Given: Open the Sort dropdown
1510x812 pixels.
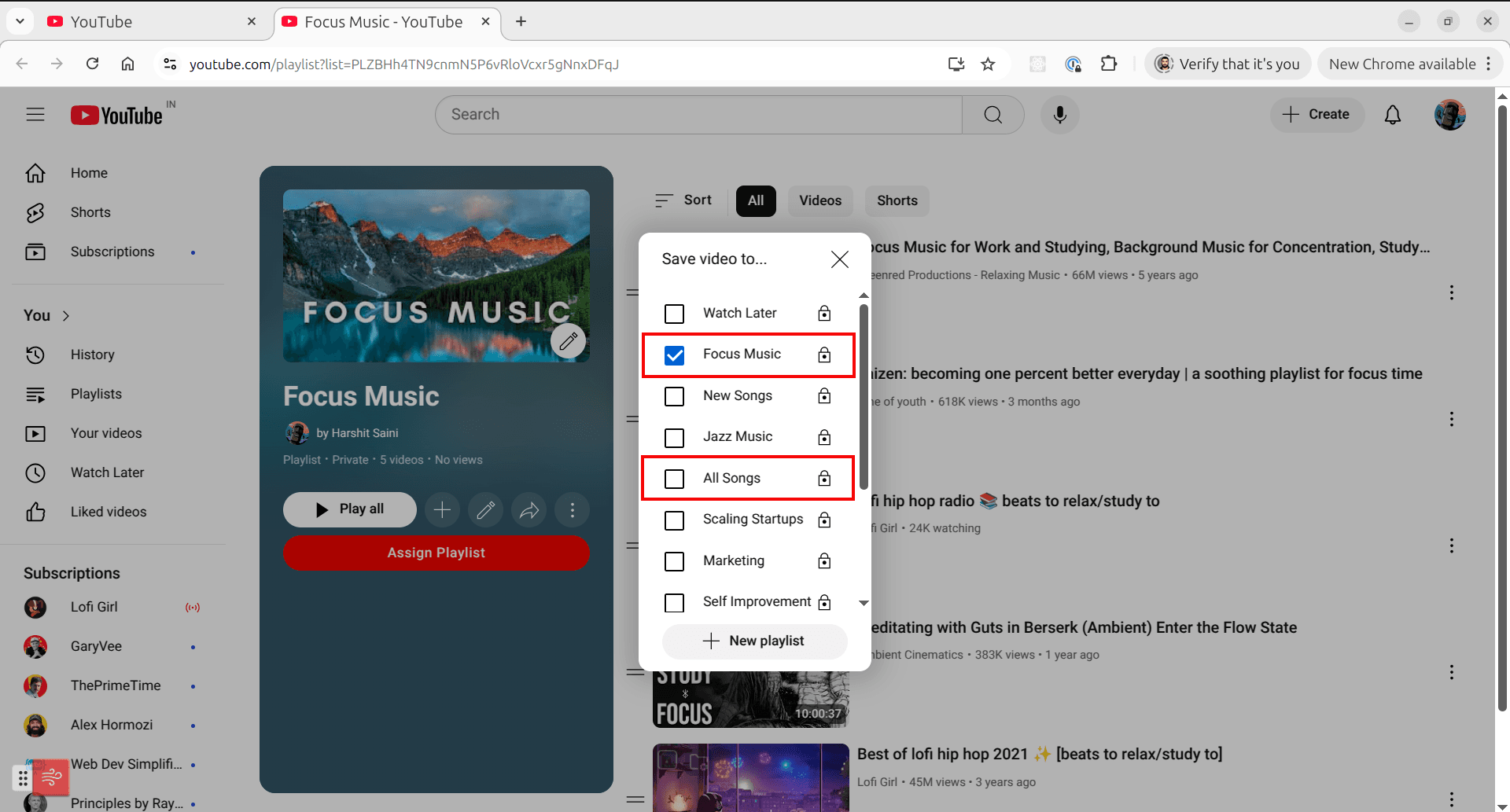Looking at the screenshot, I should (x=683, y=200).
